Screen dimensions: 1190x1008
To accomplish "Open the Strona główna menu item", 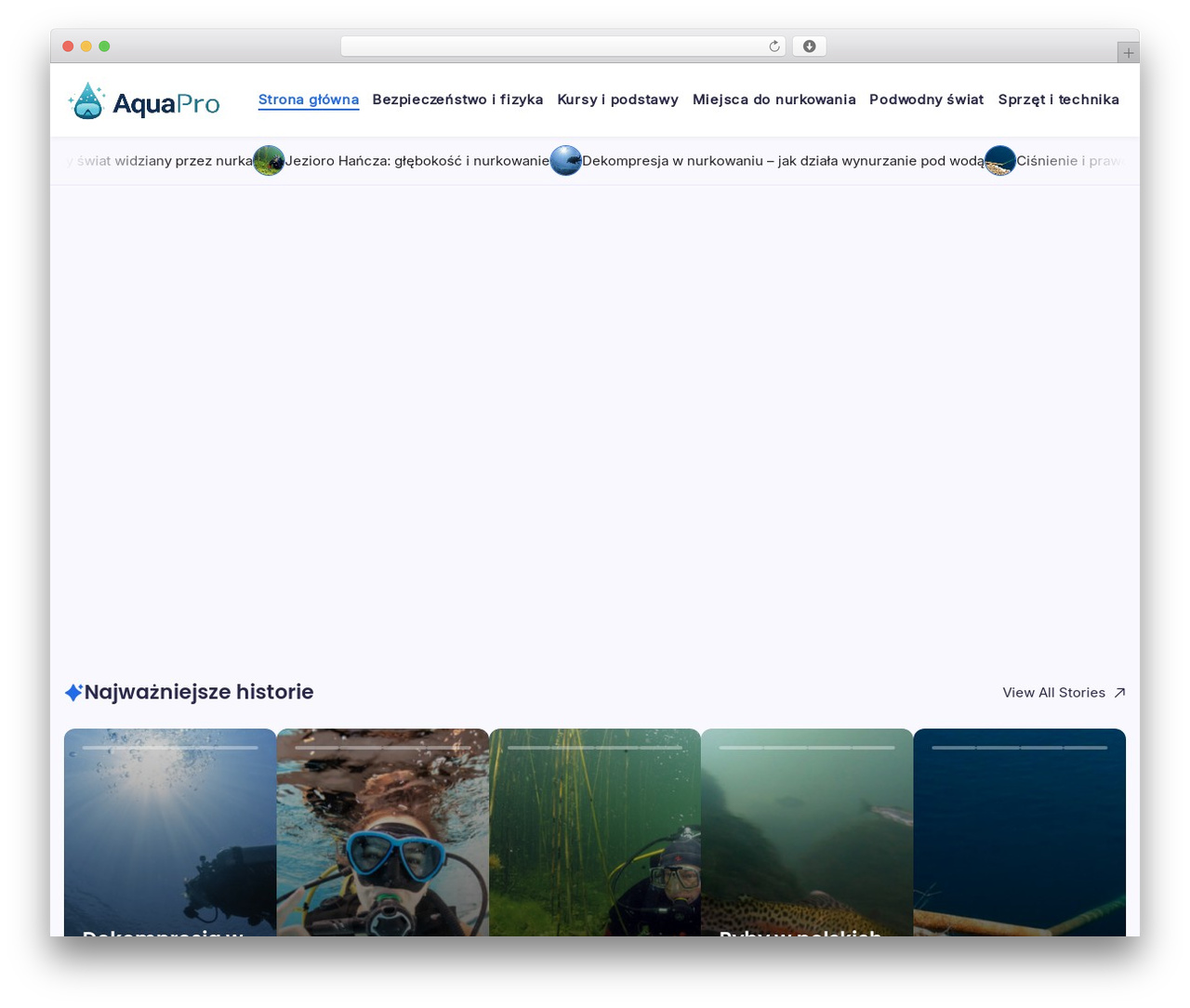I will click(x=309, y=99).
